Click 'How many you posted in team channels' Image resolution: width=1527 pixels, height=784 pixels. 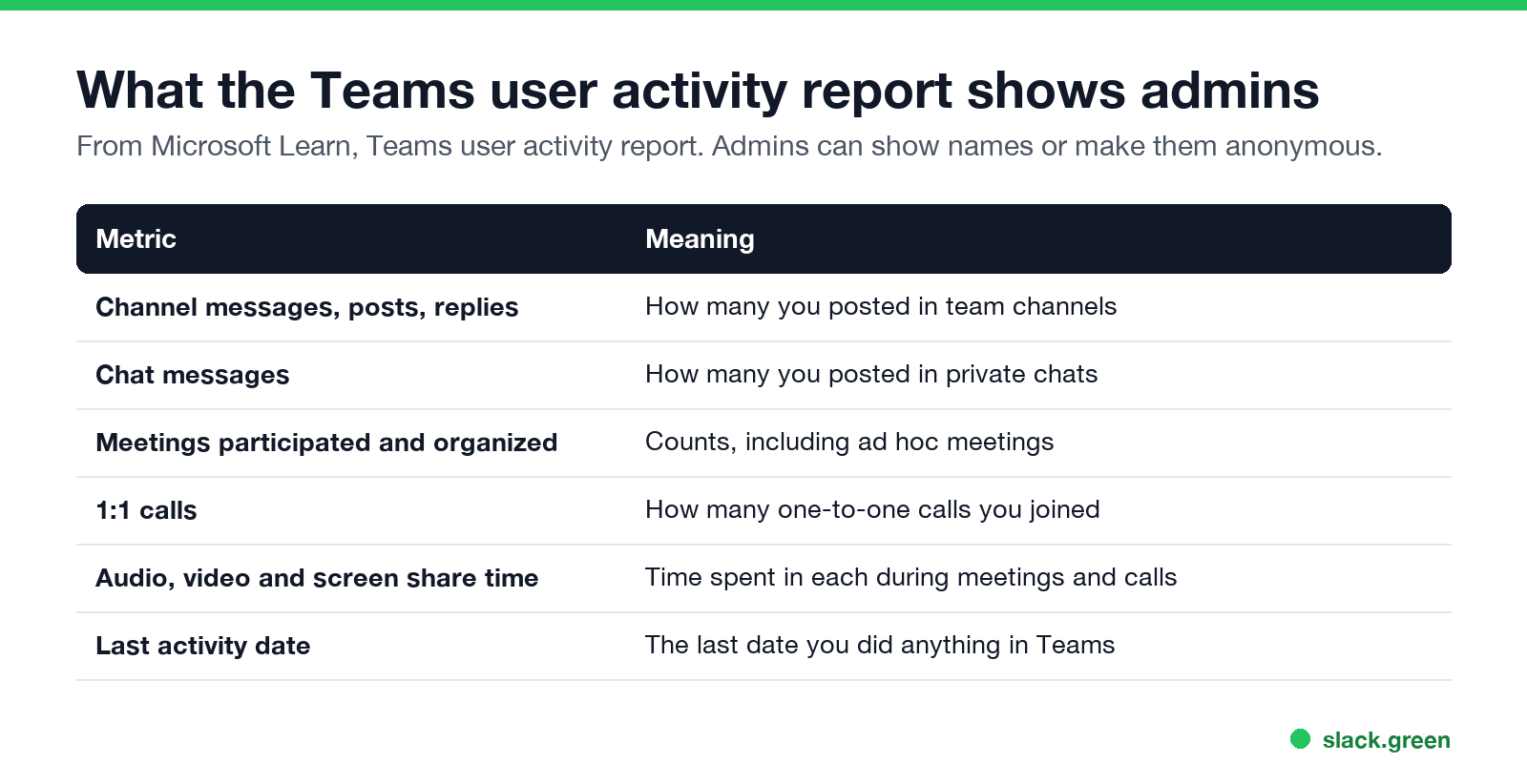click(881, 306)
